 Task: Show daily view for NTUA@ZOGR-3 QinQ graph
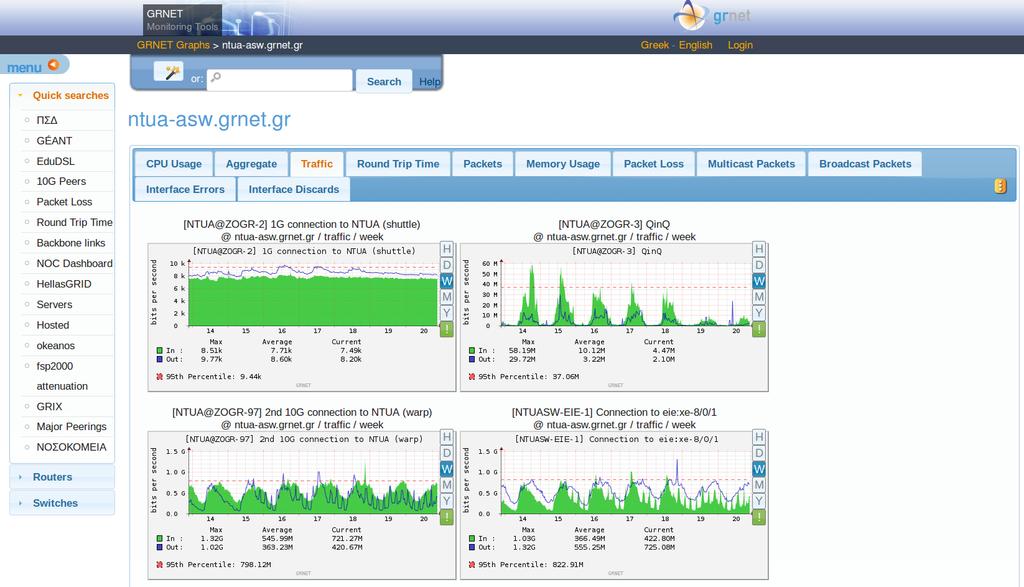point(759,265)
